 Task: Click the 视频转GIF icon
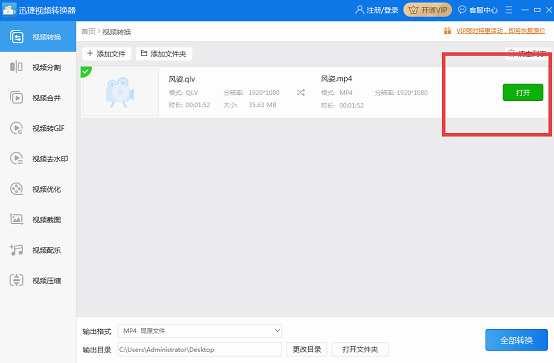[16, 128]
